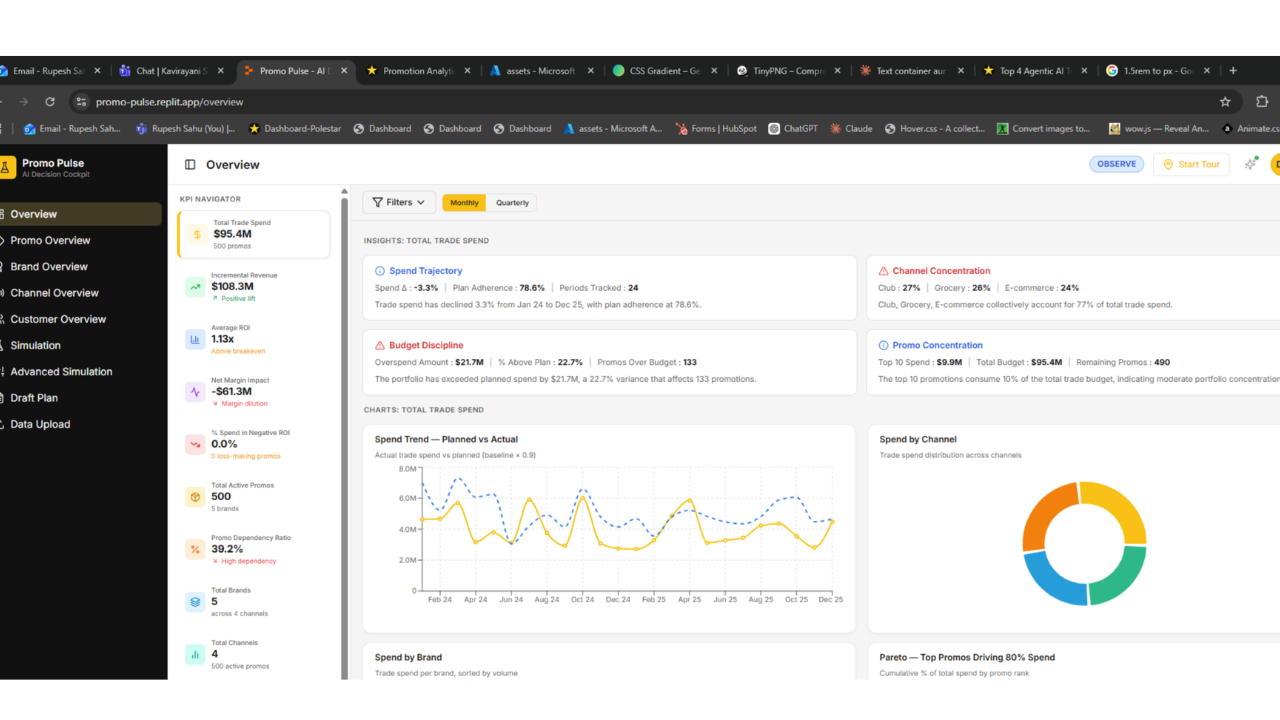Click the sparkle AI icon in header
The height and width of the screenshot is (720, 1280).
pos(1250,164)
